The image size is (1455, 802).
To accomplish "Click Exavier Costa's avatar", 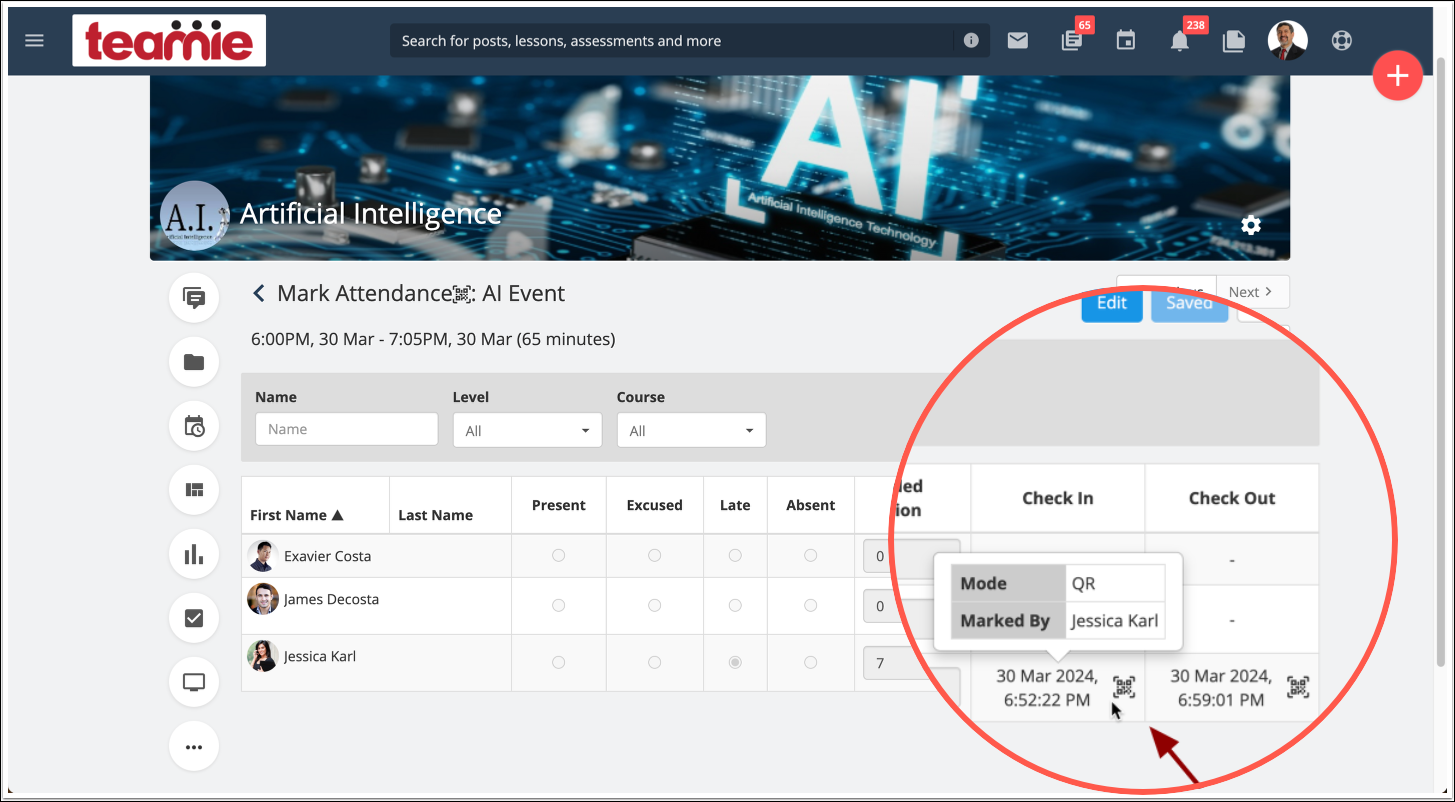I will [263, 556].
